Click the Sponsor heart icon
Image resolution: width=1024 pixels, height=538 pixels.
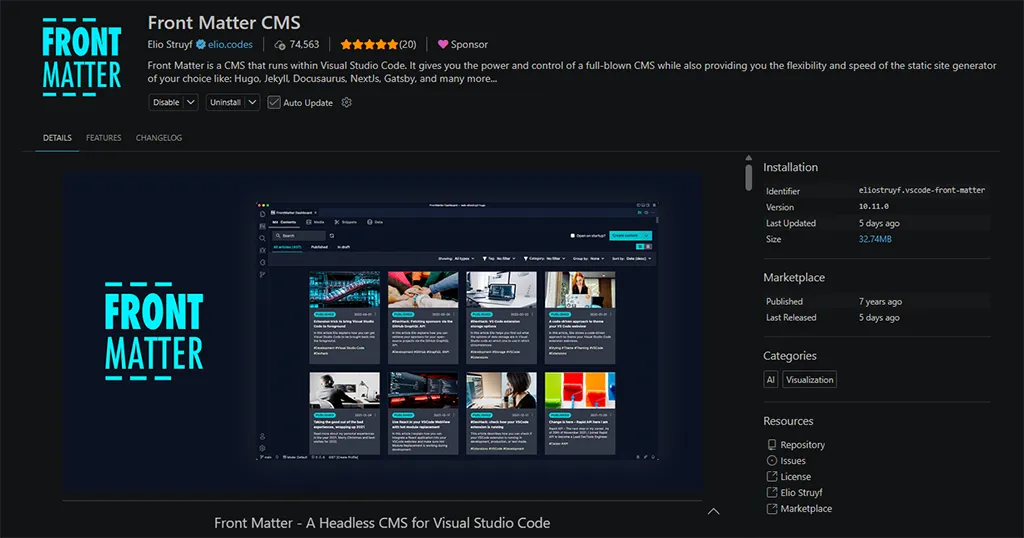[x=443, y=44]
